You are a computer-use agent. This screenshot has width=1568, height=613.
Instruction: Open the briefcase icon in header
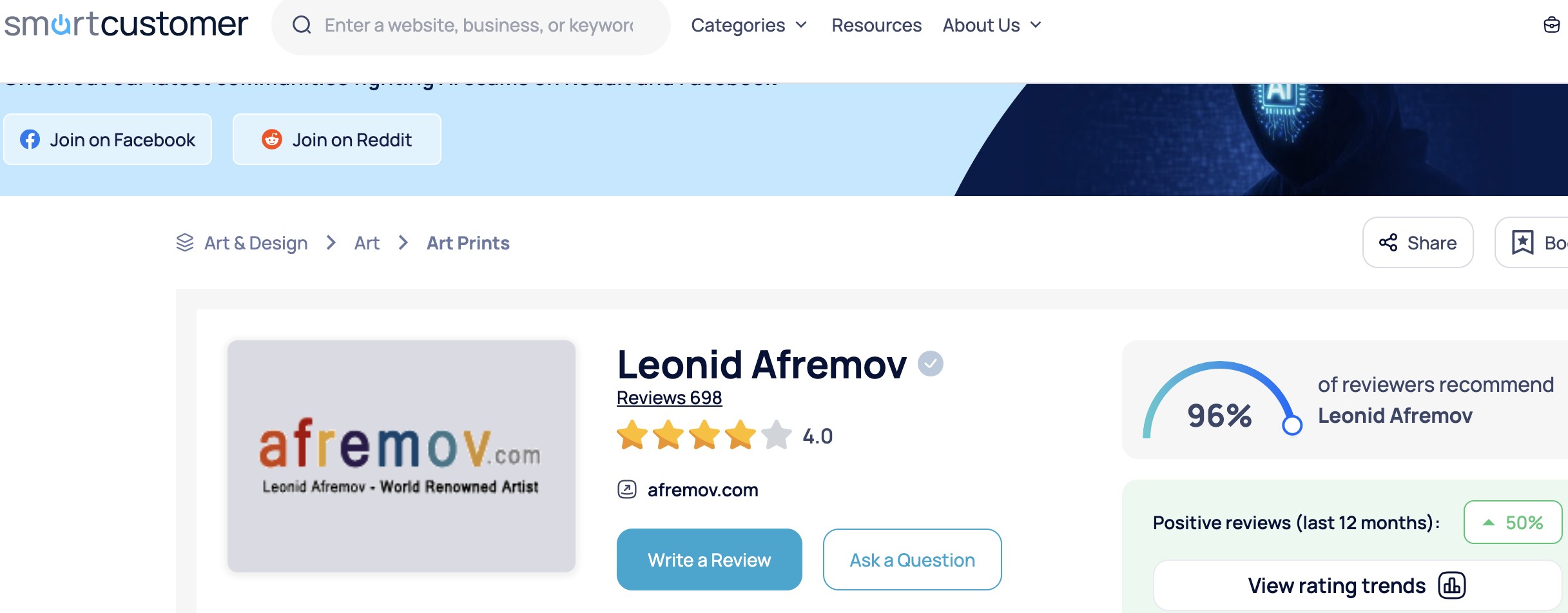click(x=1551, y=25)
